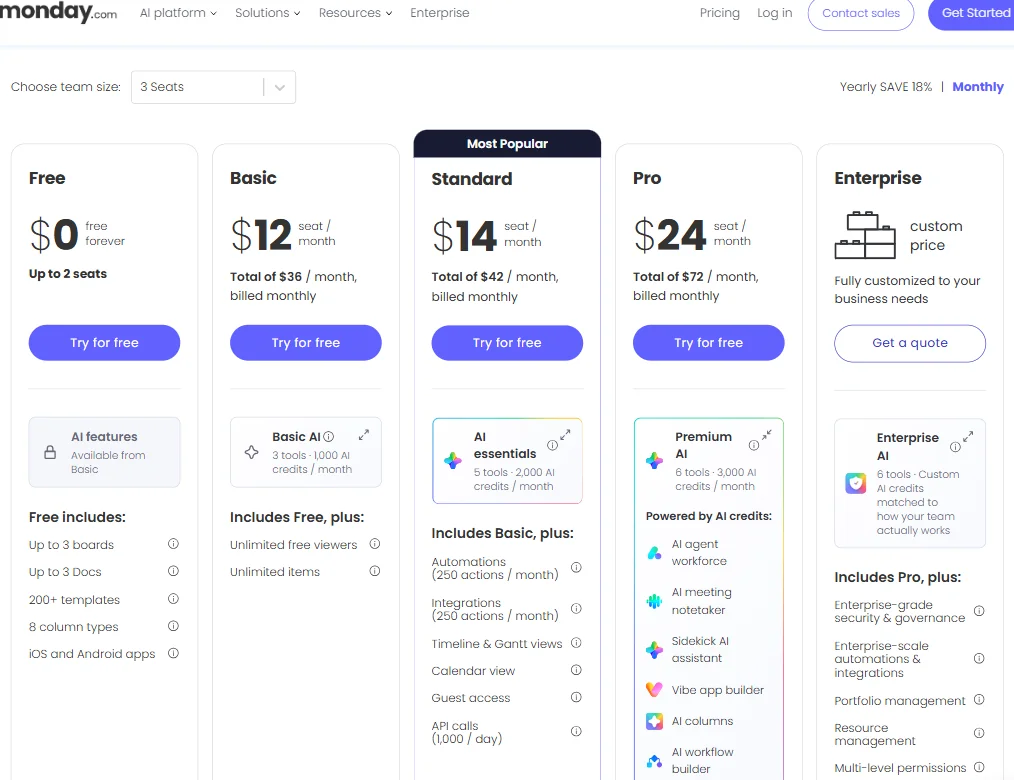Go to Pricing in the header
Screen dimensions: 1014x780
(720, 13)
